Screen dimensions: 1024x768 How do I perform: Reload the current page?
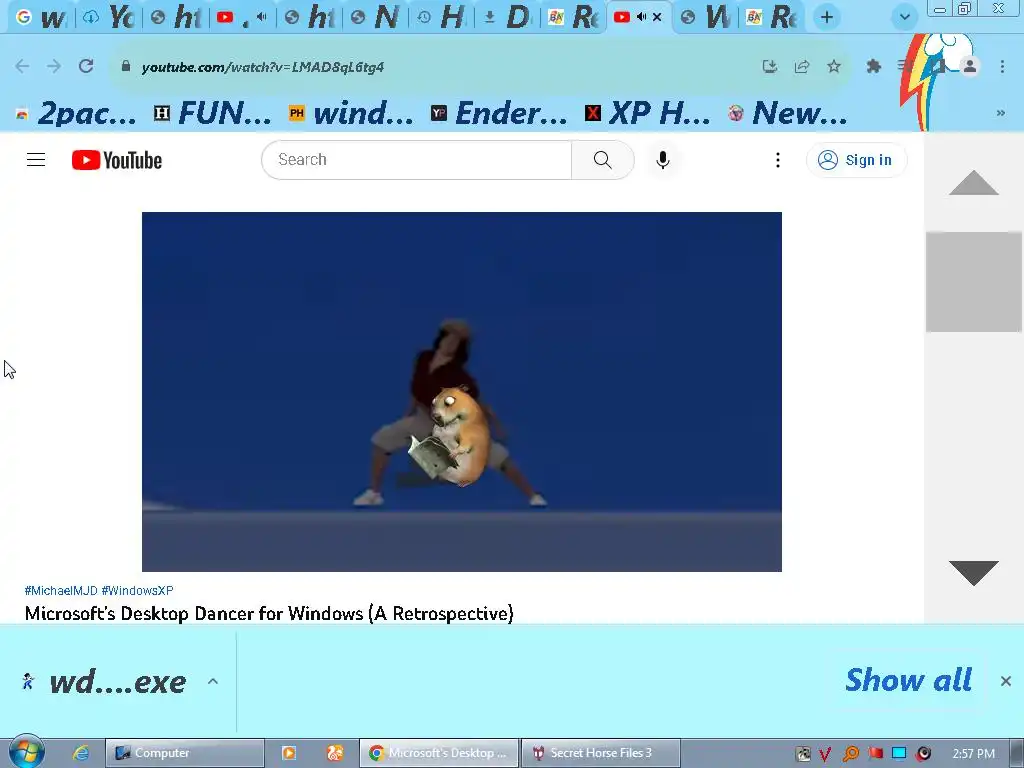[86, 67]
